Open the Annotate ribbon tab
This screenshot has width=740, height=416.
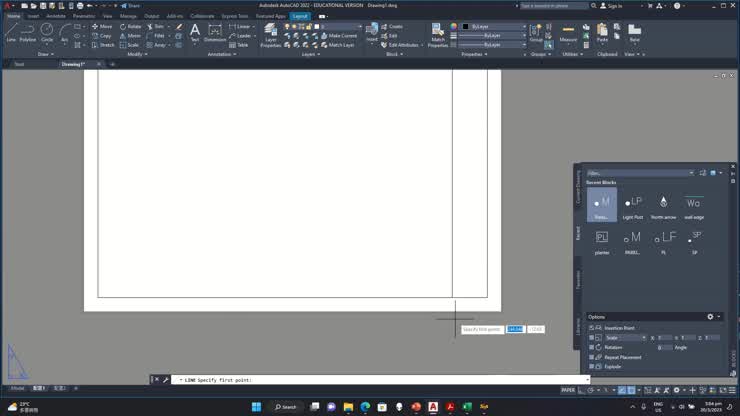[x=56, y=16]
